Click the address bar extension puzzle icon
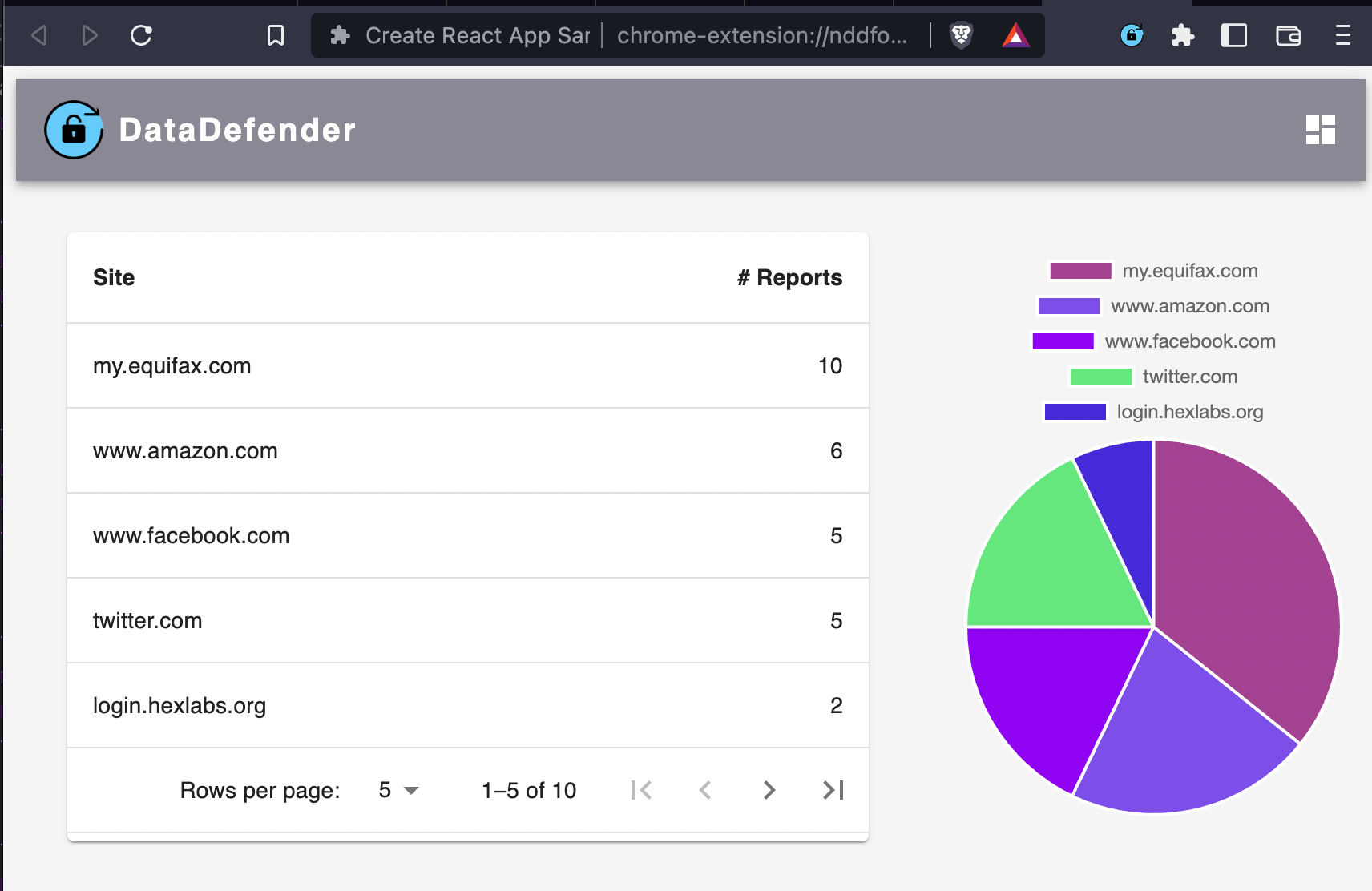 click(x=341, y=35)
